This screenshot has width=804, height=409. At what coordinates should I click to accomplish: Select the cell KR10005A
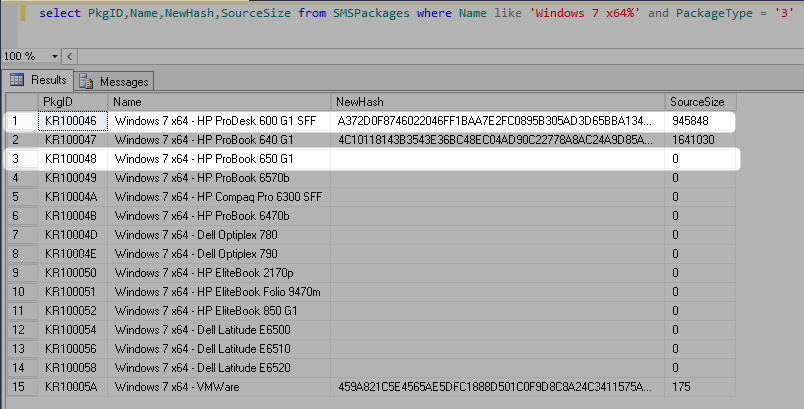pos(72,386)
